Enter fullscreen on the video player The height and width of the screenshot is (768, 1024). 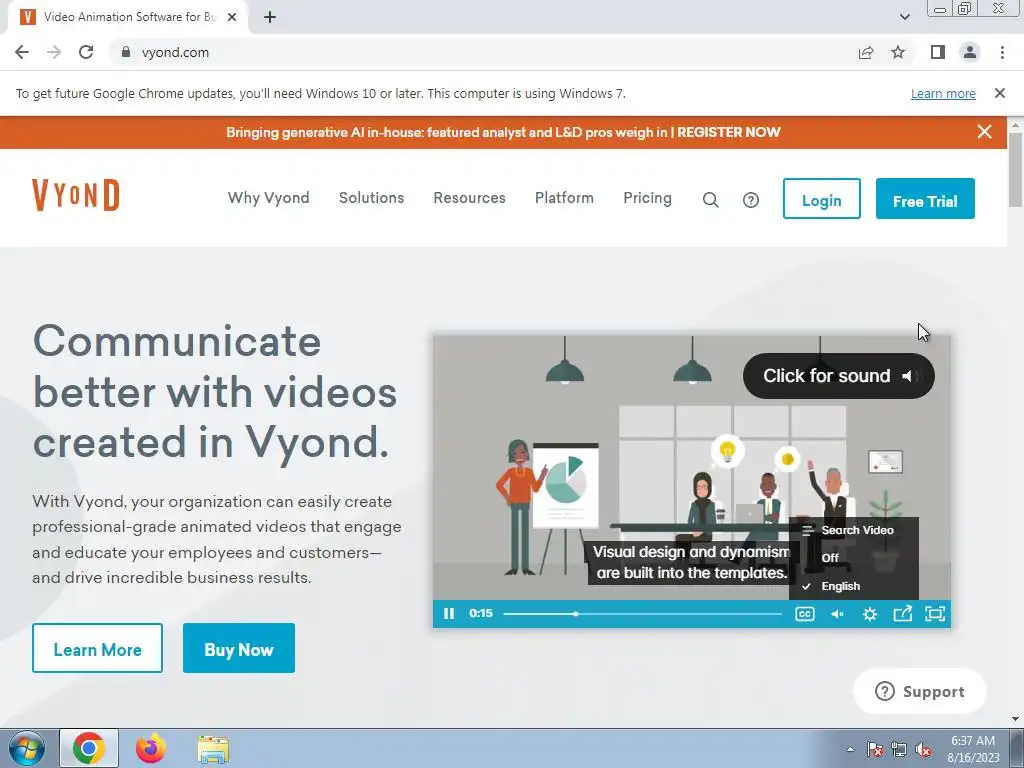(935, 614)
